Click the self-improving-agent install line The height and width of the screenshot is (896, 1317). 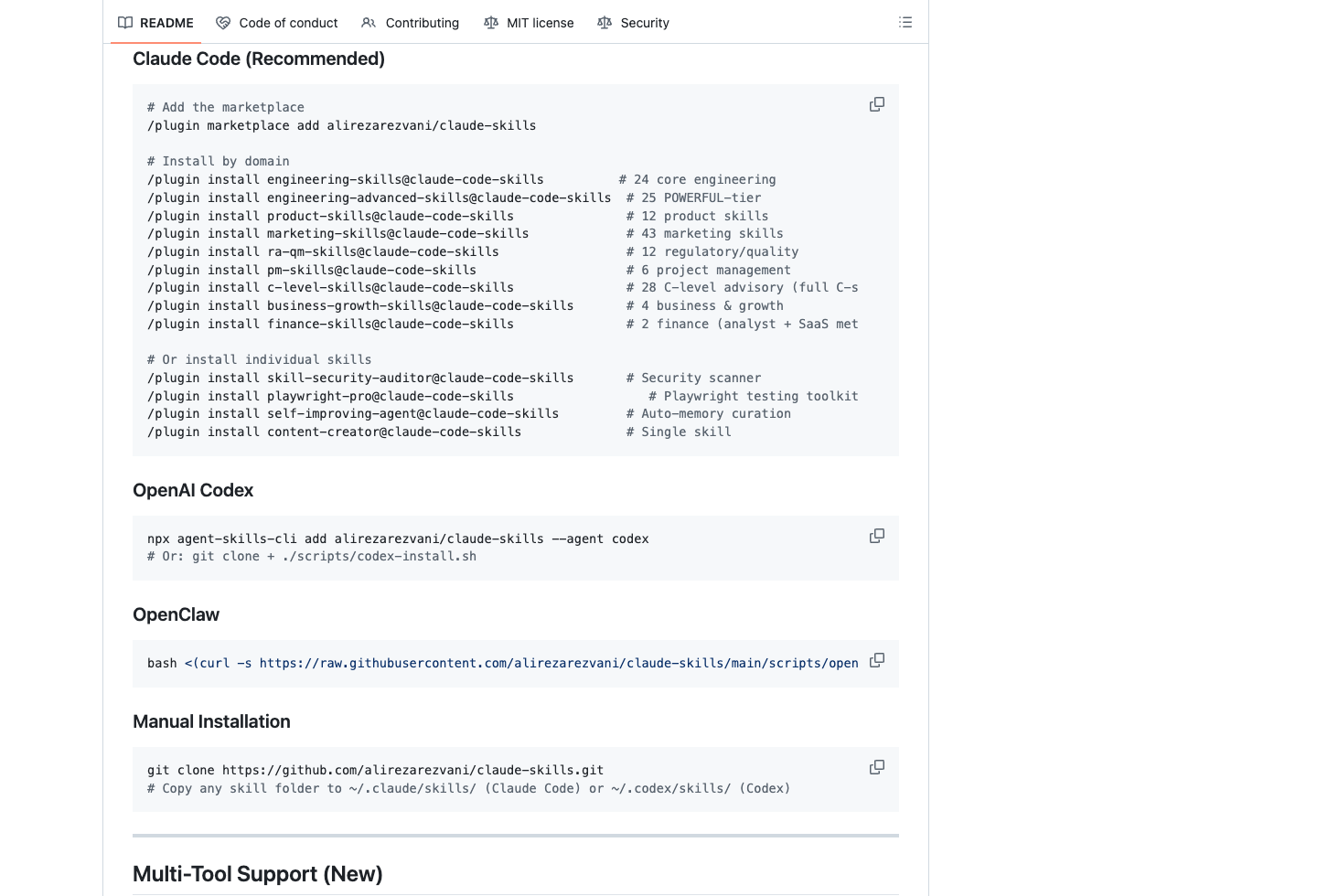(353, 413)
